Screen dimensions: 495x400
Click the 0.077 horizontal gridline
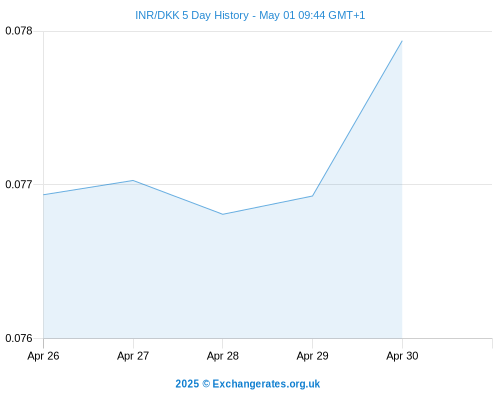447,184
